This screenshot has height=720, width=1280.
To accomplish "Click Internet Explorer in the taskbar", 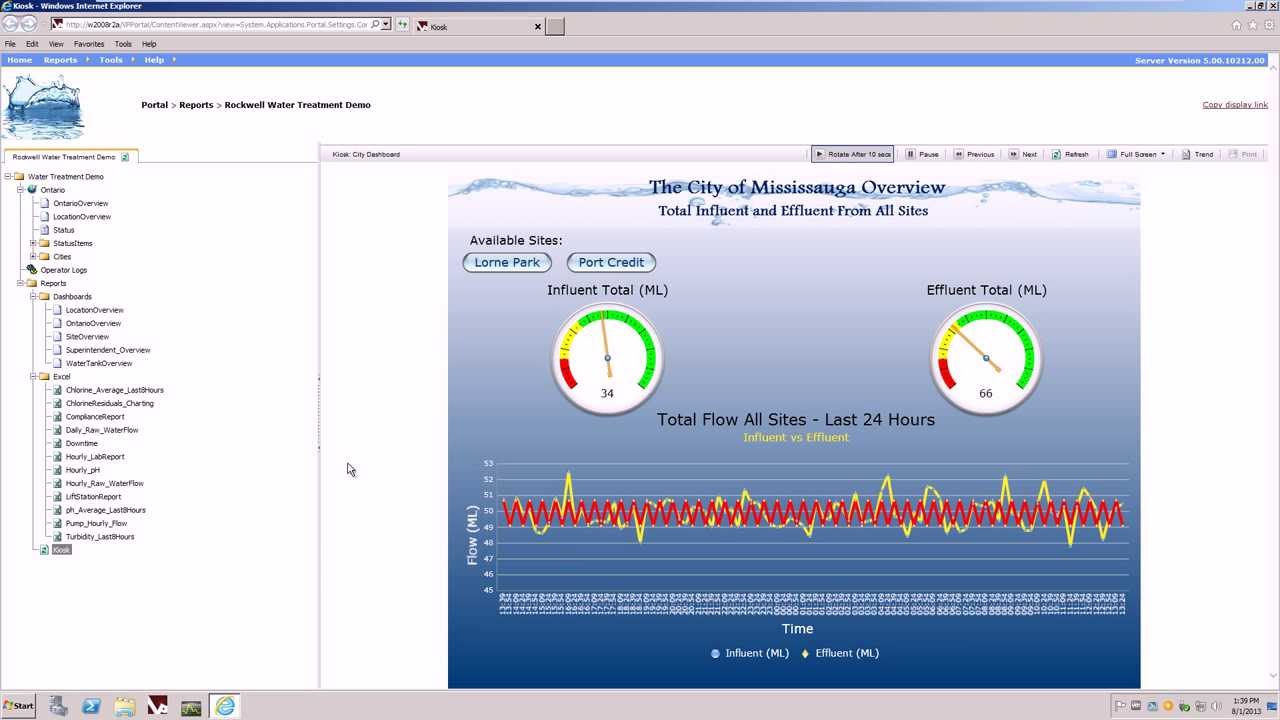I will point(225,706).
